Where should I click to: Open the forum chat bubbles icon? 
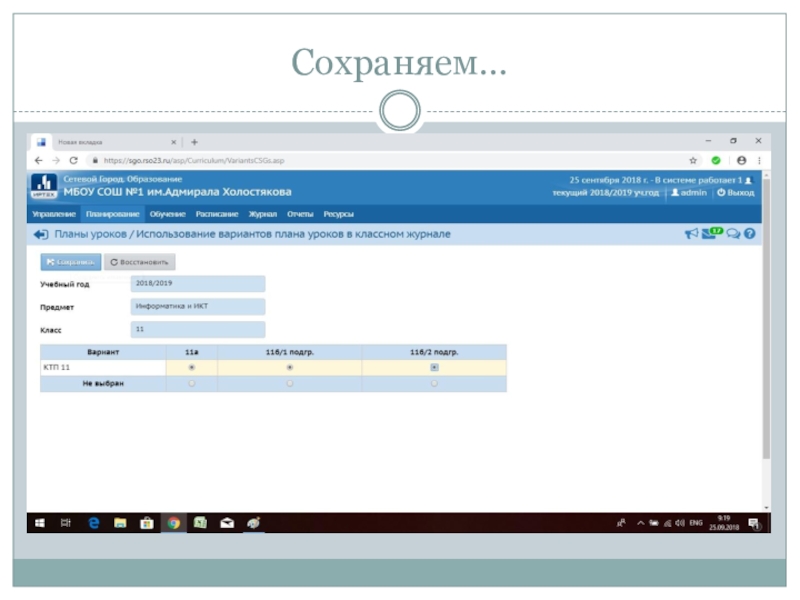733,234
